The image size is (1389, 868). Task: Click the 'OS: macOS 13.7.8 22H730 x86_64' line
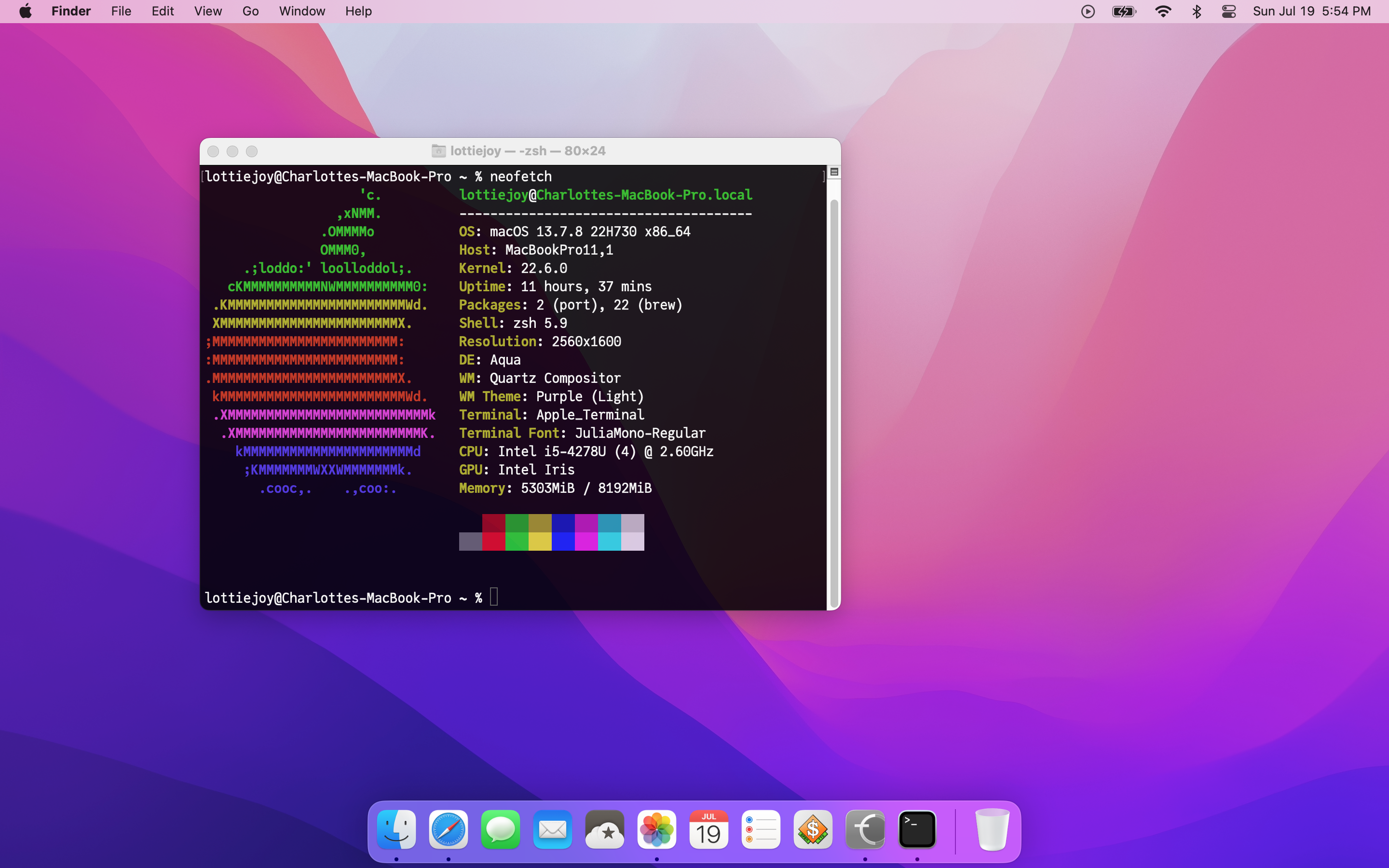(x=574, y=231)
